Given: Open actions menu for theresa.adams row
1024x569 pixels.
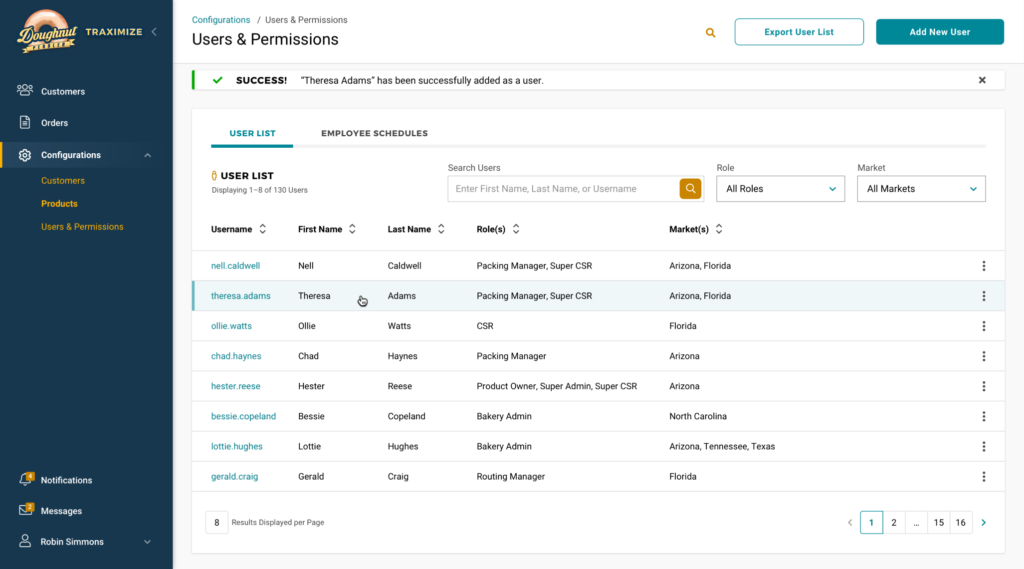Looking at the screenshot, I should 983,296.
